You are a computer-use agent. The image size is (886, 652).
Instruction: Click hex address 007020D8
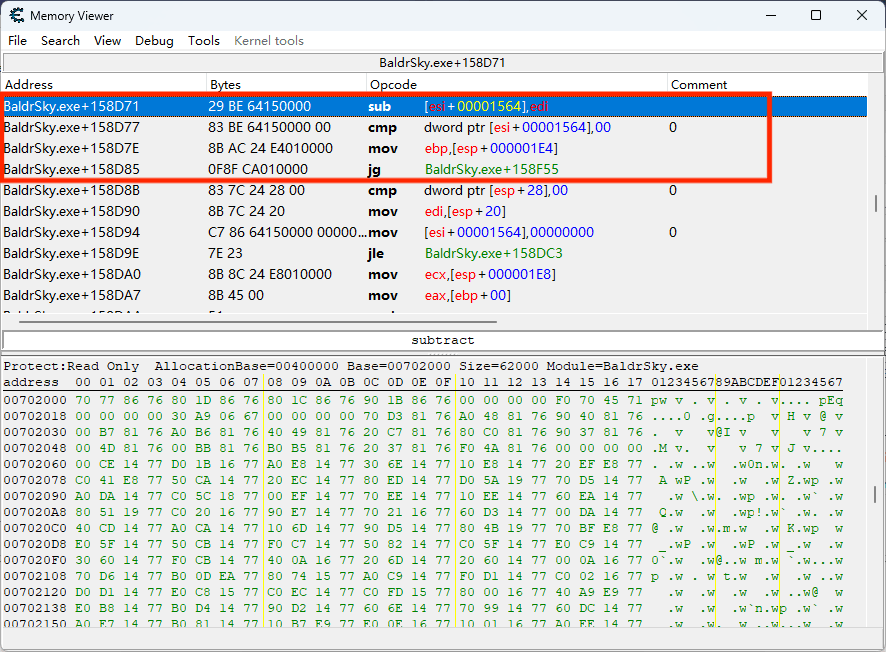pos(35,545)
